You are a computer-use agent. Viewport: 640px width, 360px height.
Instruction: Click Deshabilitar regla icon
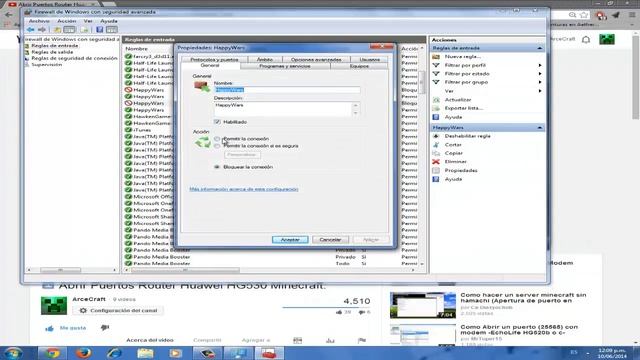coord(436,136)
